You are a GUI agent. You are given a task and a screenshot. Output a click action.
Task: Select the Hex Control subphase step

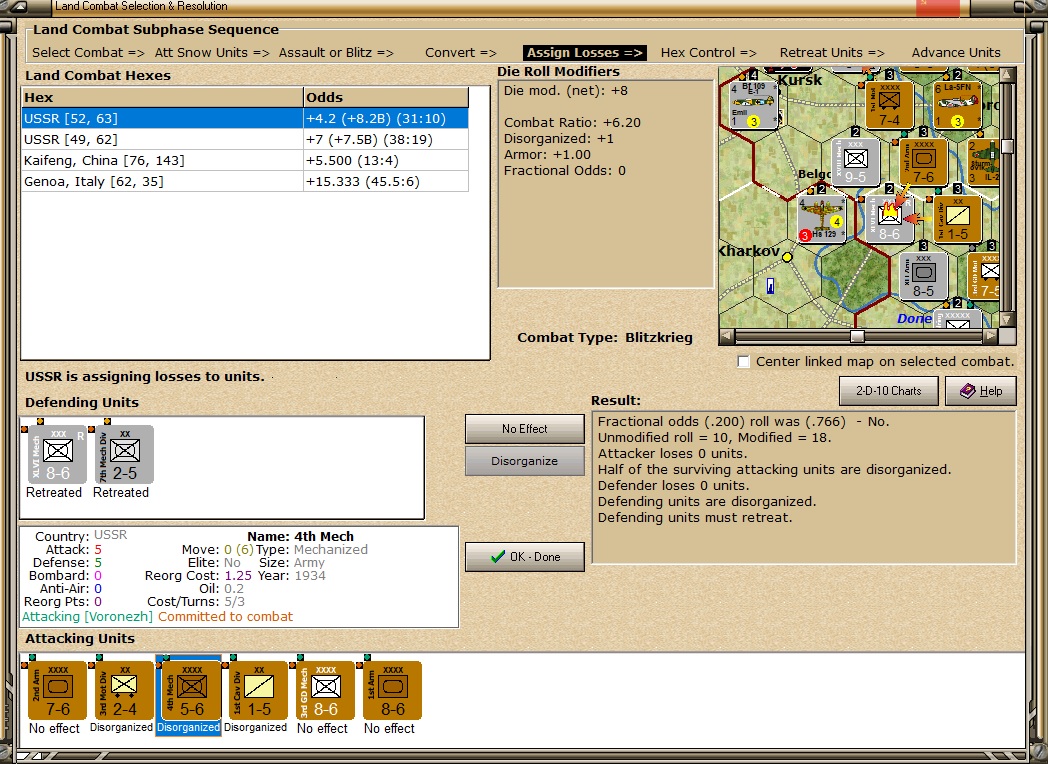(708, 52)
